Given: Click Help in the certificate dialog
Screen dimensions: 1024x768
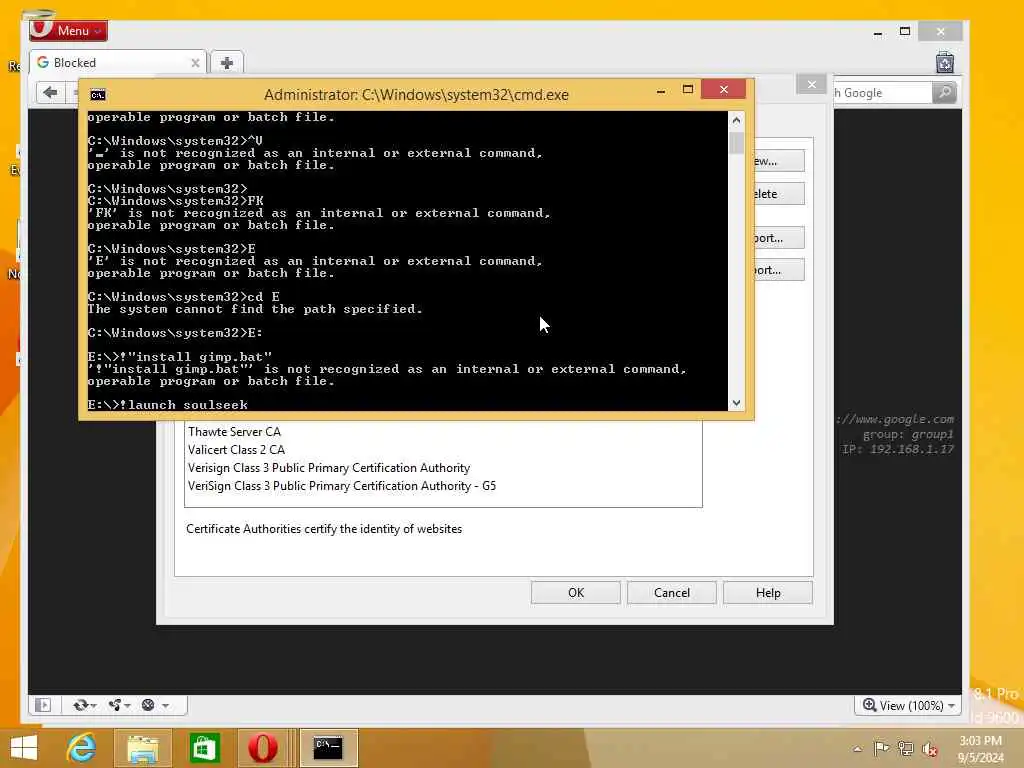Looking at the screenshot, I should click(767, 593).
